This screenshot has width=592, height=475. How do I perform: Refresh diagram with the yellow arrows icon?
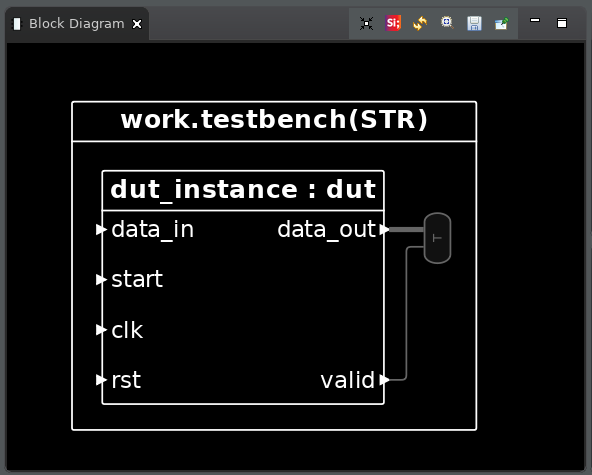pyautogui.click(x=420, y=23)
